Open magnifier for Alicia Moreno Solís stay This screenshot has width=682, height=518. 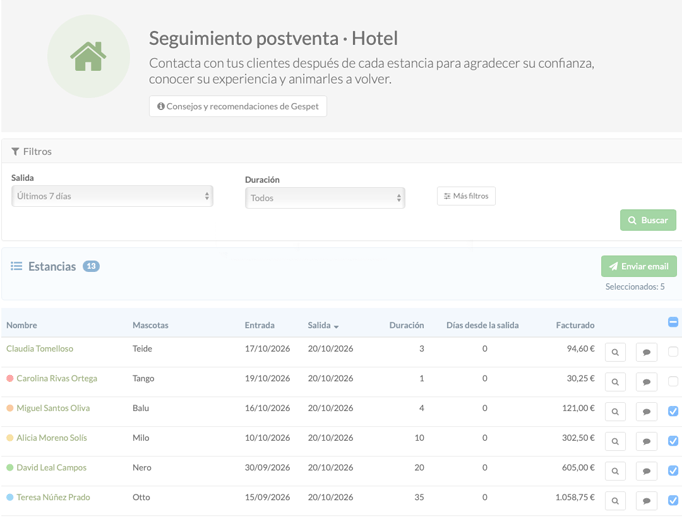click(615, 441)
